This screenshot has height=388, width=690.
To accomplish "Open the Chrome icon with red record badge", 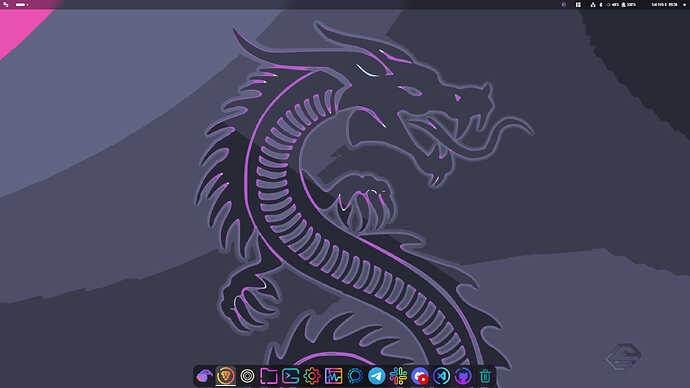I will point(420,376).
